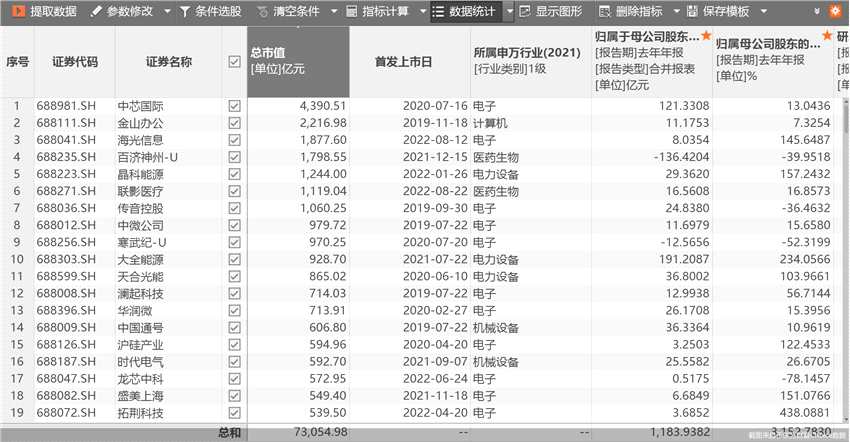850x442 pixels.
Task: Click the 计算机 industry cell
Action: 490,123
